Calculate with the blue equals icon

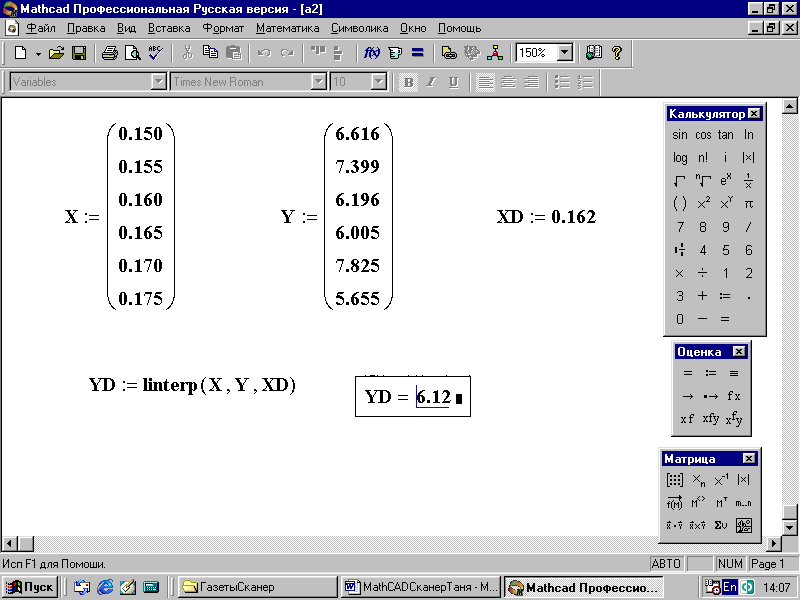[418, 53]
